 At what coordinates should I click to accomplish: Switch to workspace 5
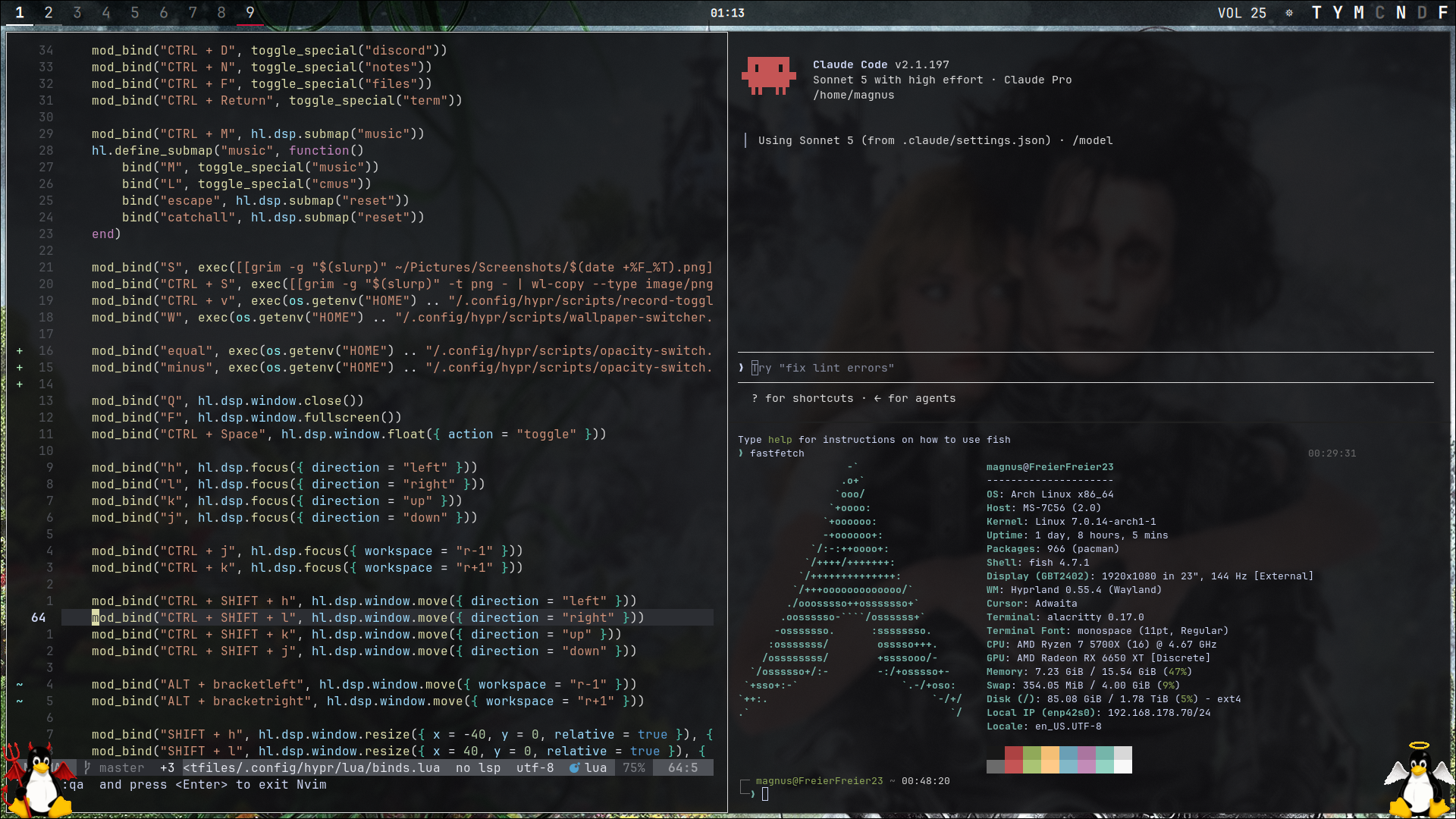(x=135, y=13)
